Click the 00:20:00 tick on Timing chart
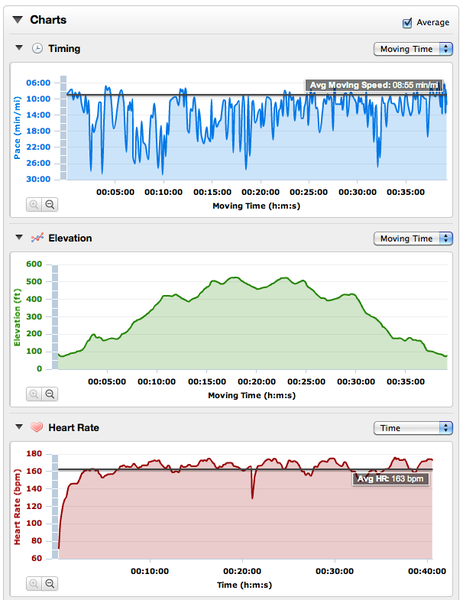 [x=261, y=192]
